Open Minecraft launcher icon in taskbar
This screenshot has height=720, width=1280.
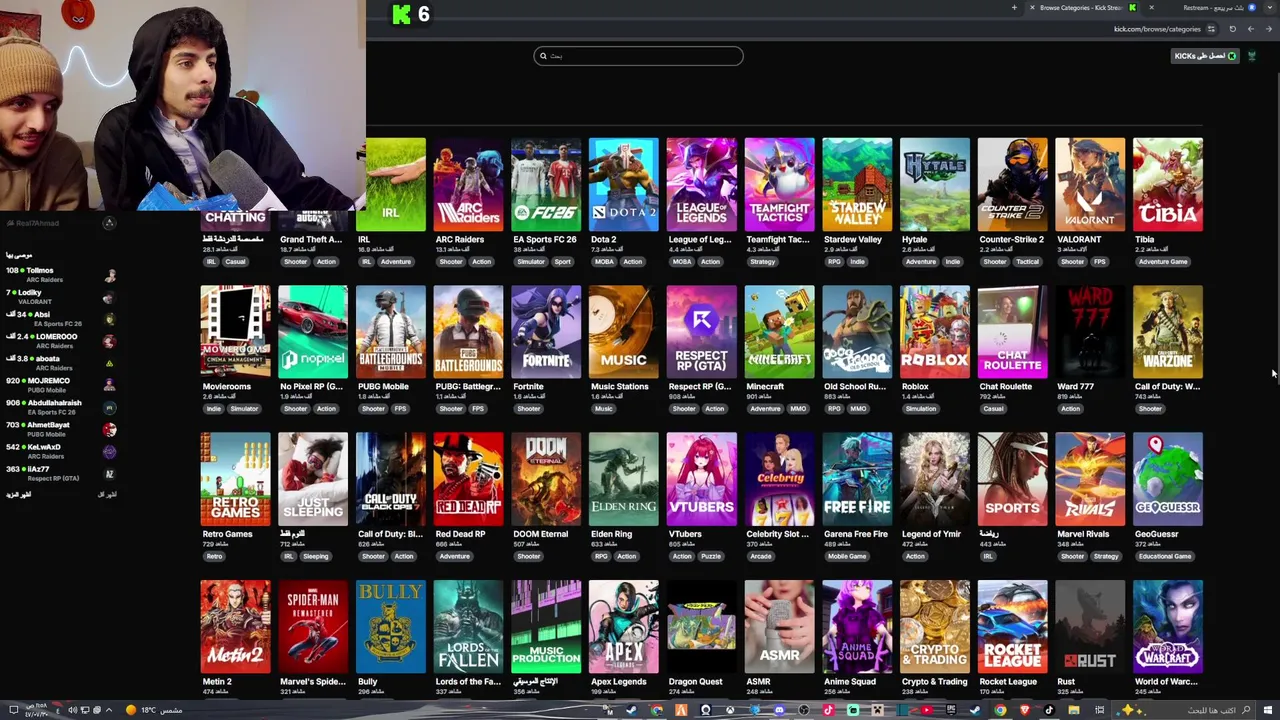click(878, 710)
